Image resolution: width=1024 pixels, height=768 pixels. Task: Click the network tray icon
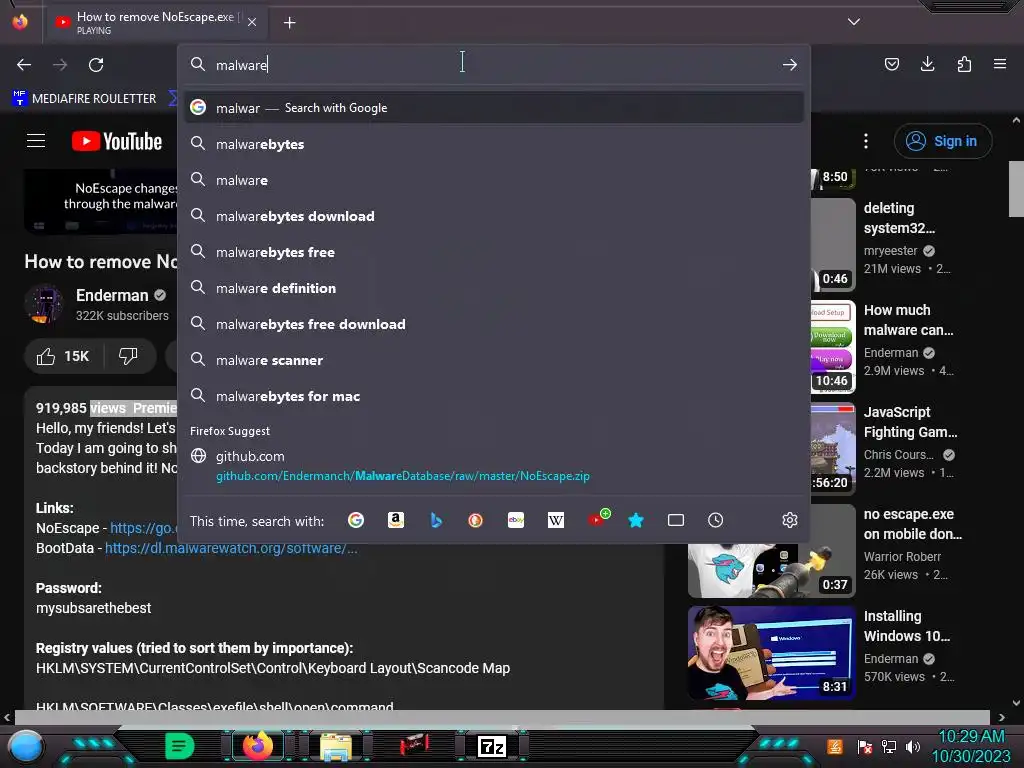coord(889,746)
